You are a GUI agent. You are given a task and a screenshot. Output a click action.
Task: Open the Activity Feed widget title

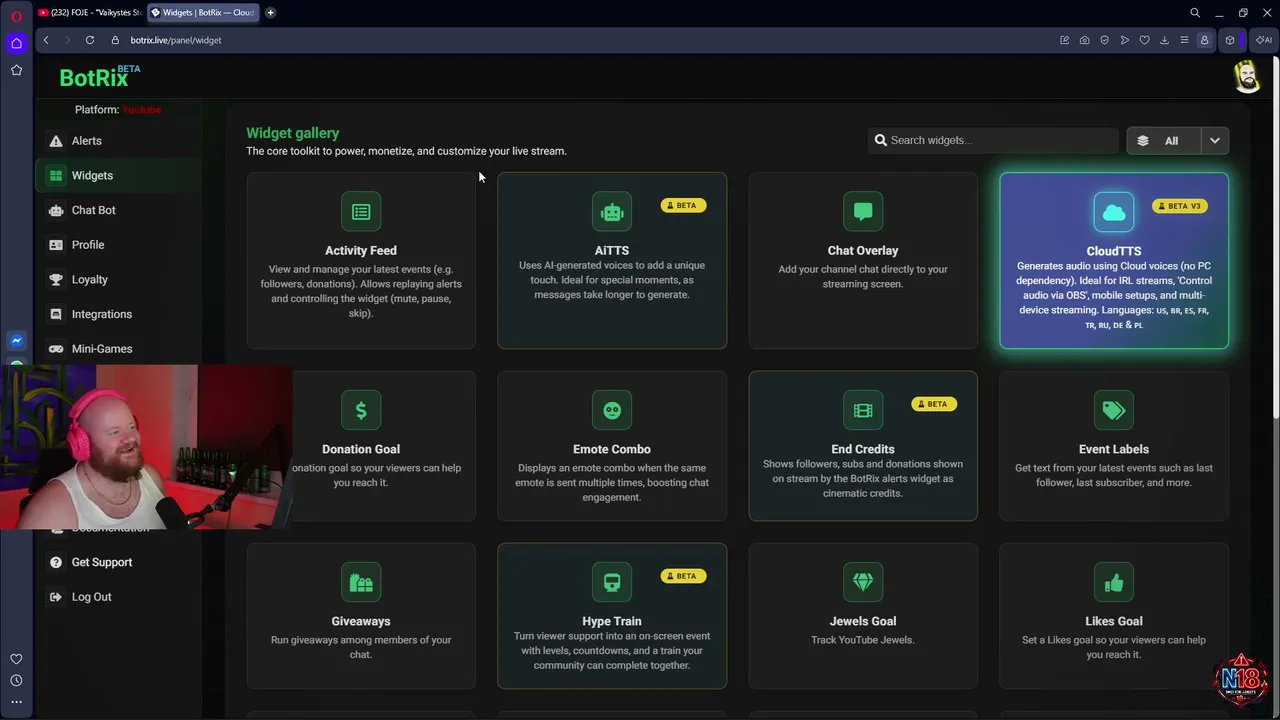pyautogui.click(x=361, y=251)
